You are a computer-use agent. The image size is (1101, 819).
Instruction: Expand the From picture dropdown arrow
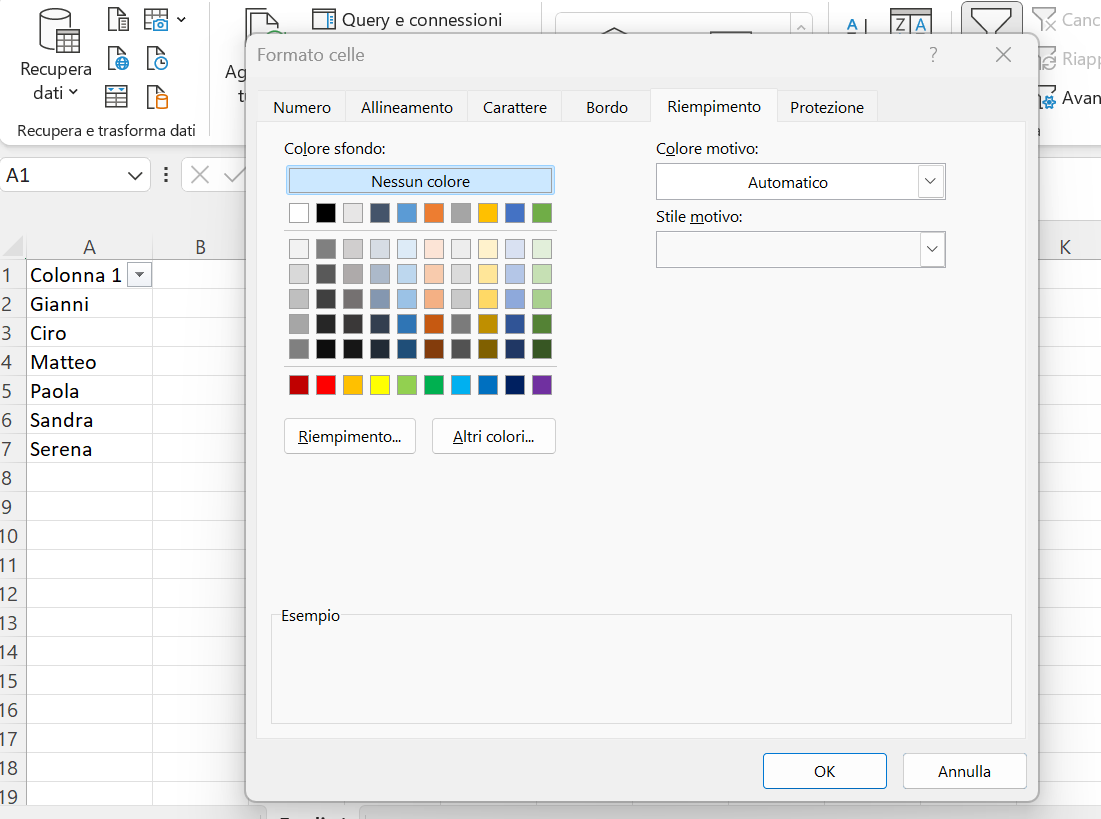[181, 20]
